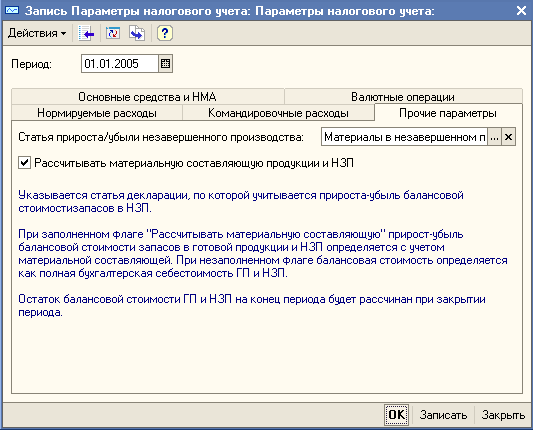Click the Записать button

pyautogui.click(x=443, y=415)
